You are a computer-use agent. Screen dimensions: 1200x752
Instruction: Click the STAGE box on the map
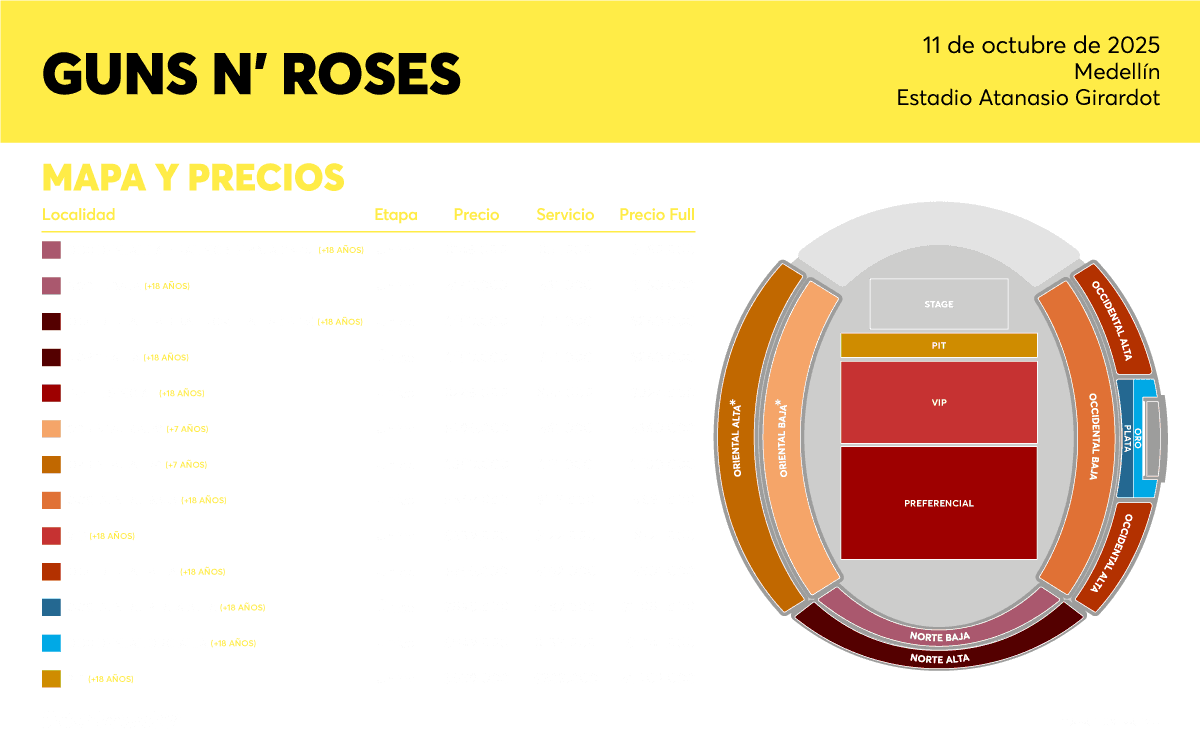coord(938,304)
